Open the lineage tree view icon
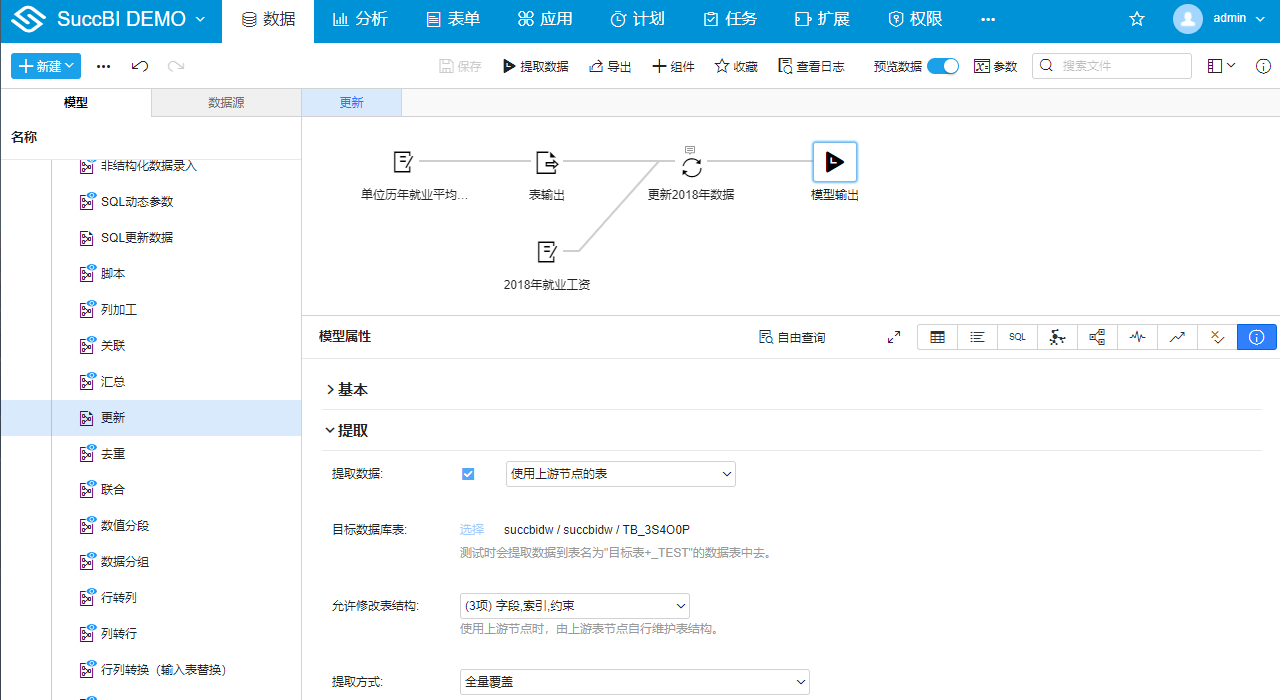The width and height of the screenshot is (1280, 700). click(x=1097, y=337)
